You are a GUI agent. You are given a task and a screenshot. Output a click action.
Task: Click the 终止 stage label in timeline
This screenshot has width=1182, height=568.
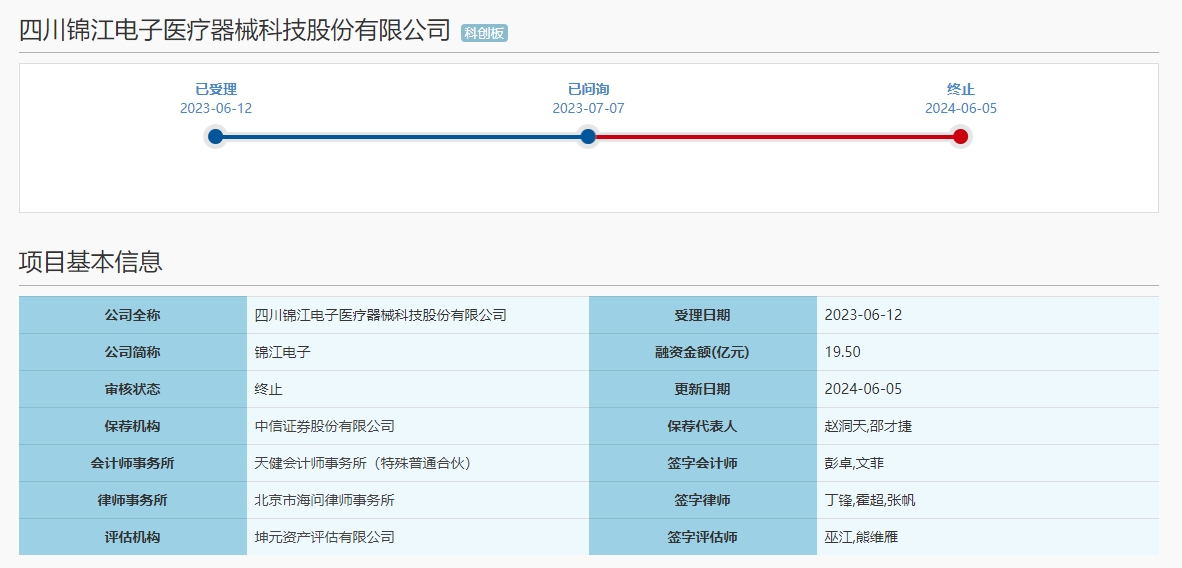[961, 90]
